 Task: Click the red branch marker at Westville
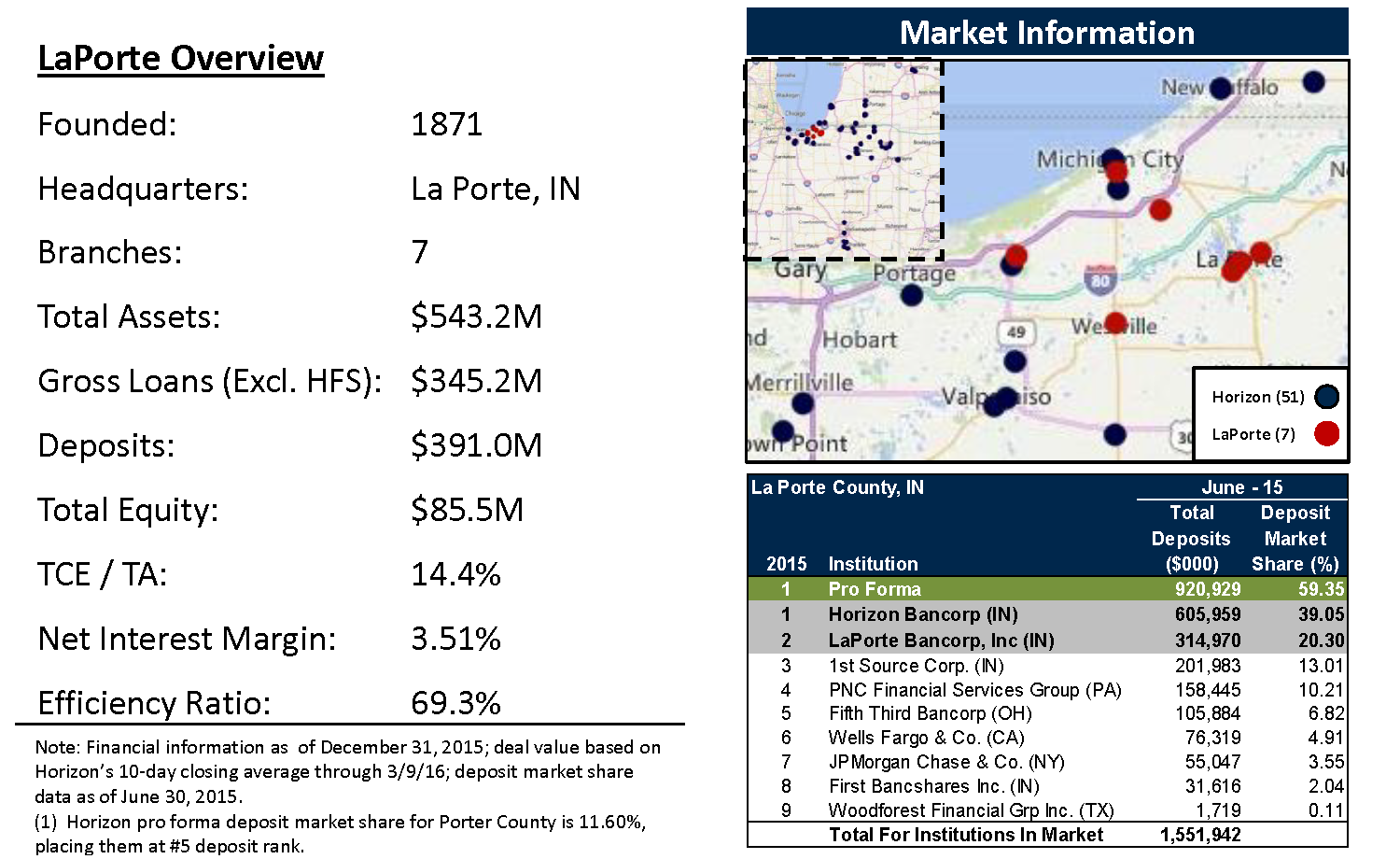(x=1115, y=323)
